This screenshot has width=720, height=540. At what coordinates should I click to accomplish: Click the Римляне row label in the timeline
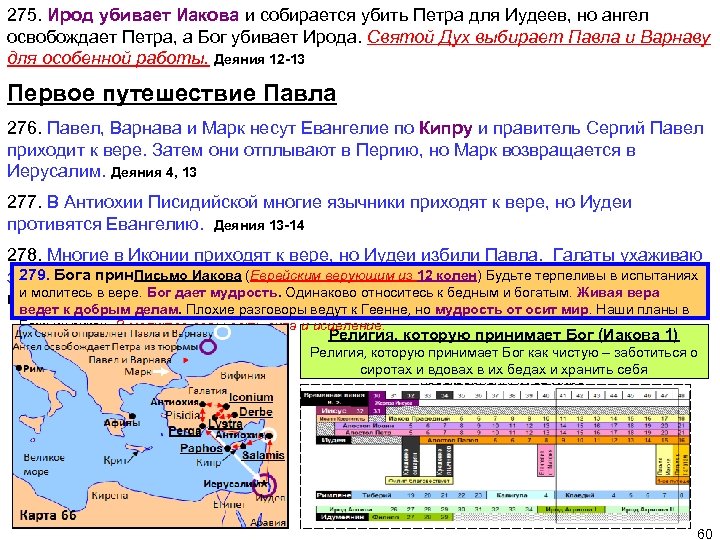pyautogui.click(x=334, y=495)
